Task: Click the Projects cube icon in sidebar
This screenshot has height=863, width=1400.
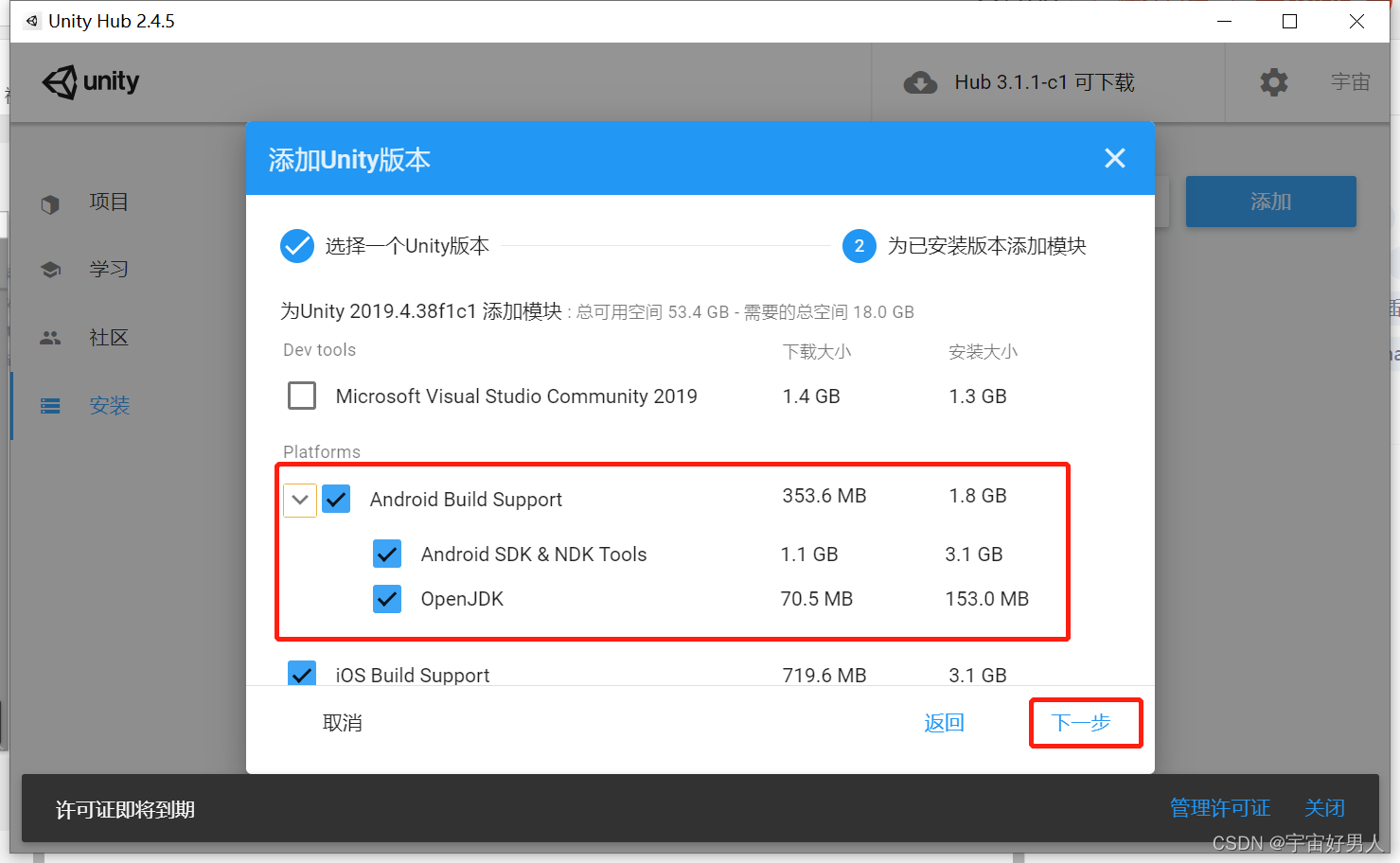Action: 50,203
